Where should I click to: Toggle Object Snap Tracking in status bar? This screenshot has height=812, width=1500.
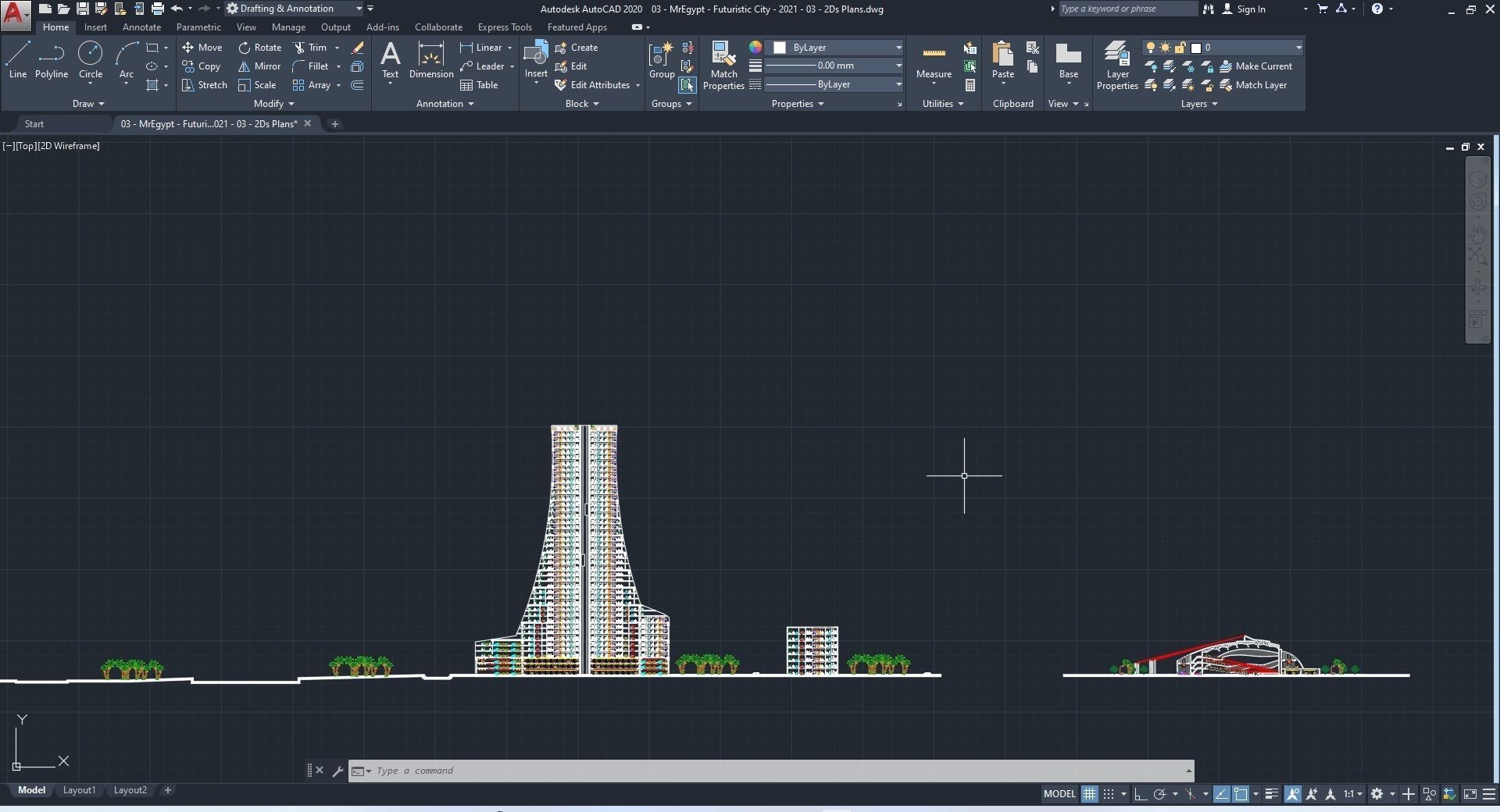pos(1221,794)
